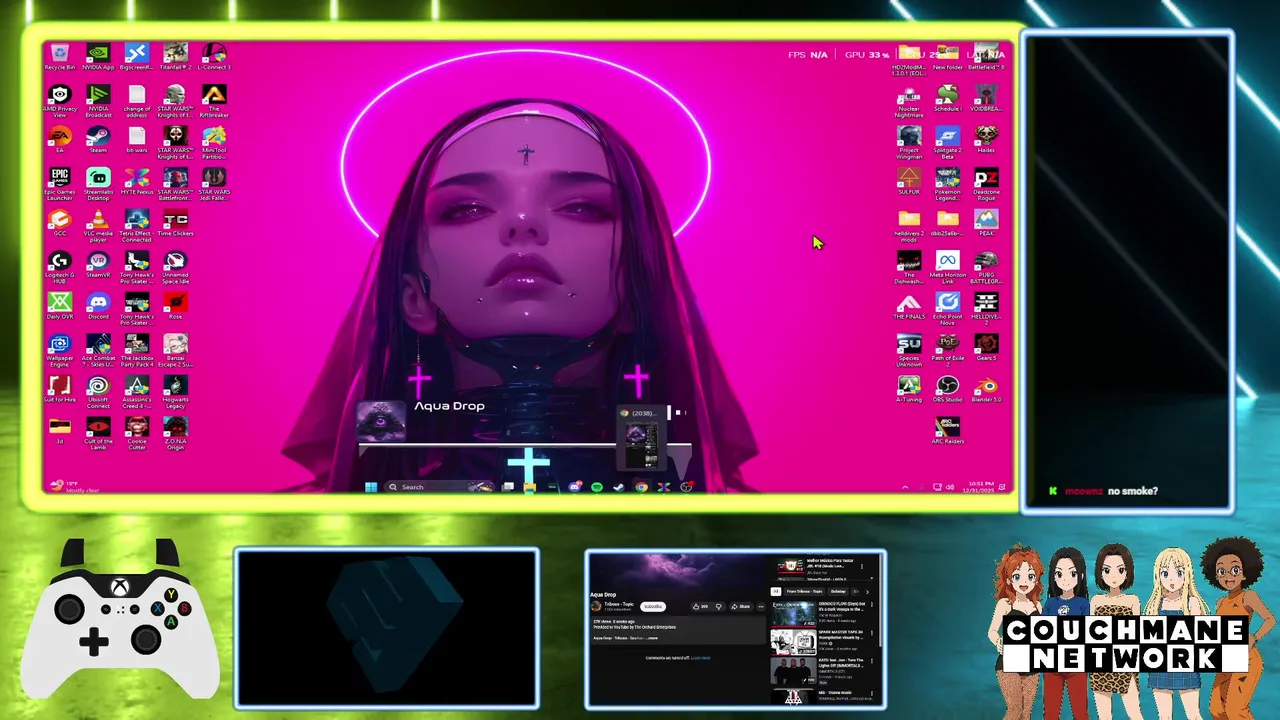The image size is (1280, 720).
Task: Open Species Unknown desktop icon
Action: [x=909, y=351]
